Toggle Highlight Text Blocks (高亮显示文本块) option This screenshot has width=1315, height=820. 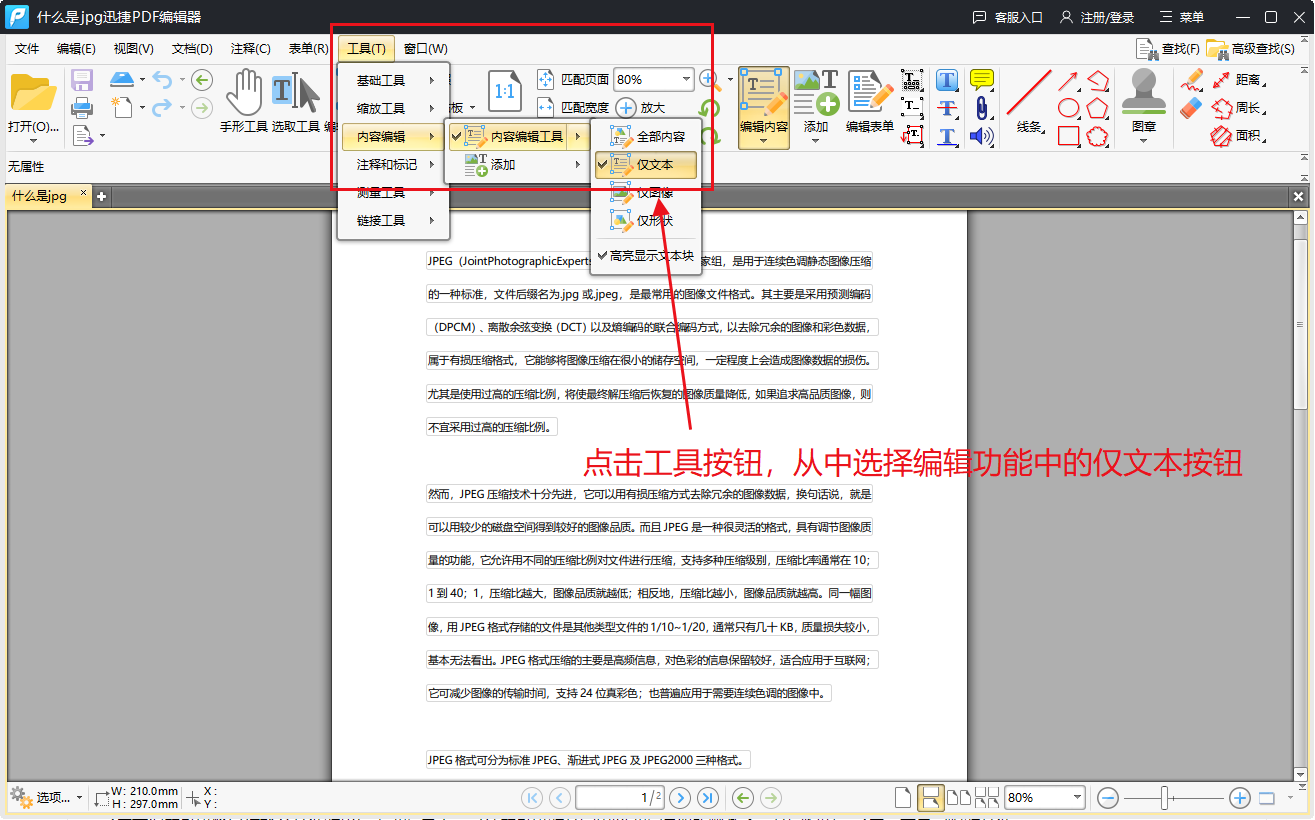point(646,256)
